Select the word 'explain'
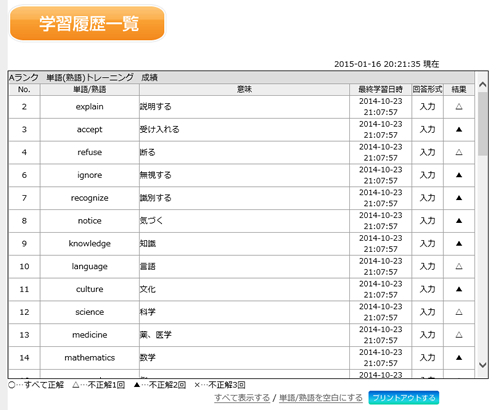 pyautogui.click(x=90, y=107)
